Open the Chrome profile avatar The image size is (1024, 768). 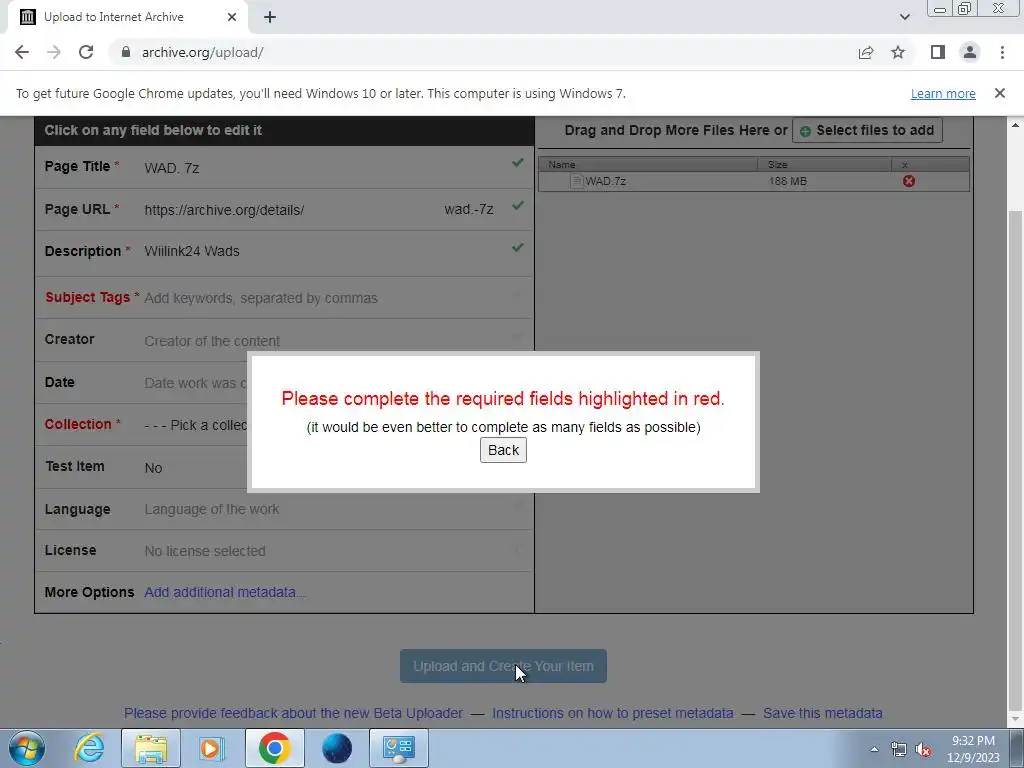point(970,52)
